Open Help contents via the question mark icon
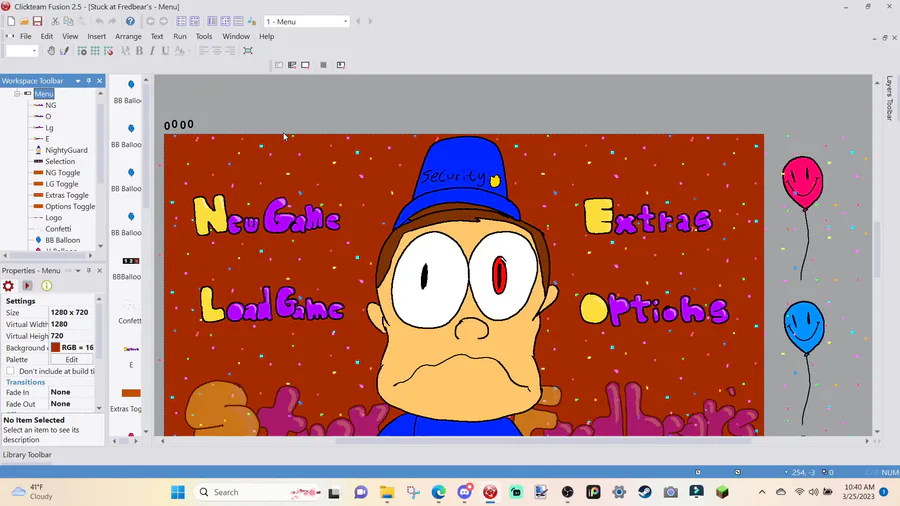This screenshot has width=900, height=506. (x=130, y=21)
